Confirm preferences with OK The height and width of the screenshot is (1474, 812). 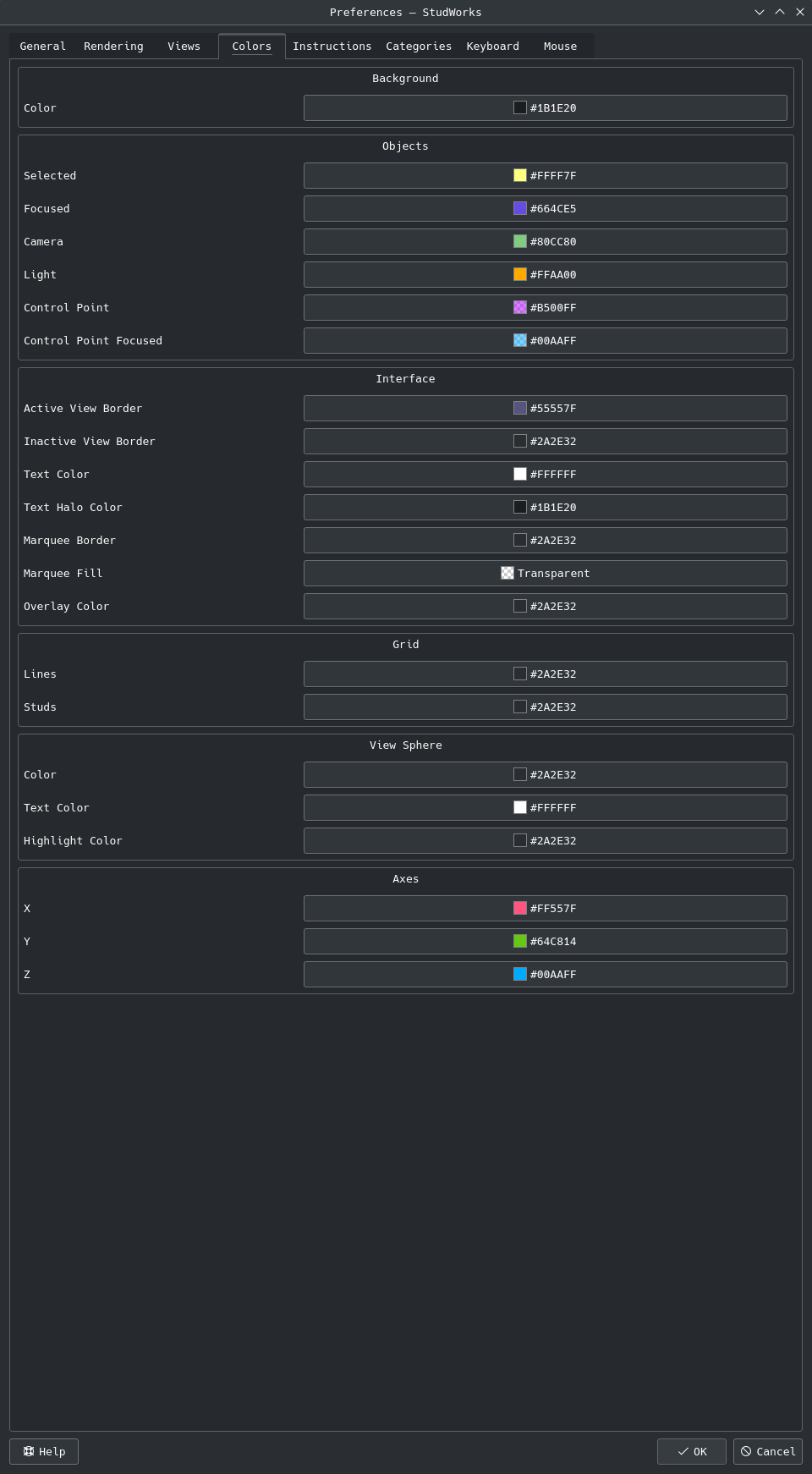[x=692, y=1451]
